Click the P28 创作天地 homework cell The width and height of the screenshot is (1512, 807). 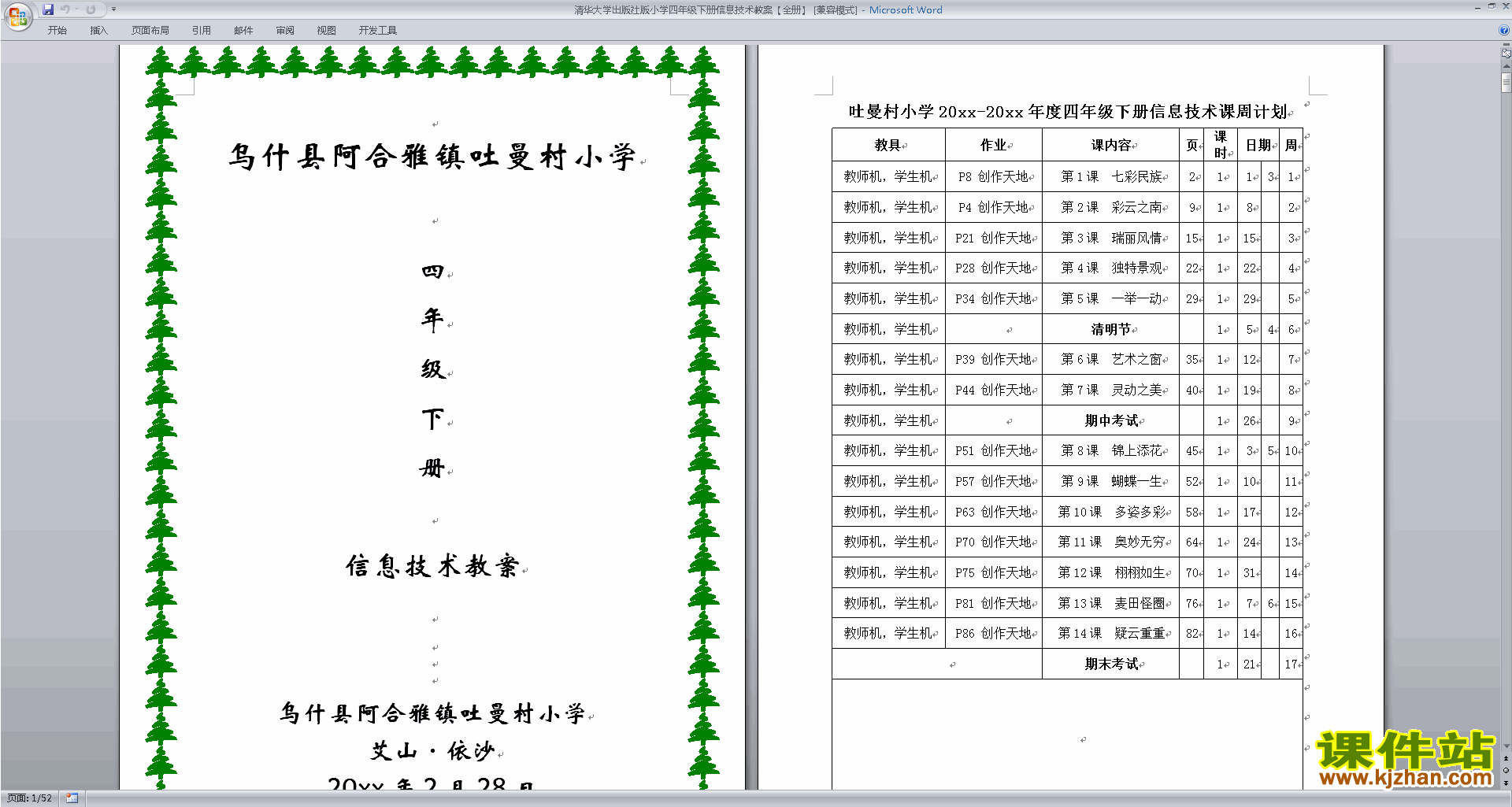pyautogui.click(x=994, y=268)
